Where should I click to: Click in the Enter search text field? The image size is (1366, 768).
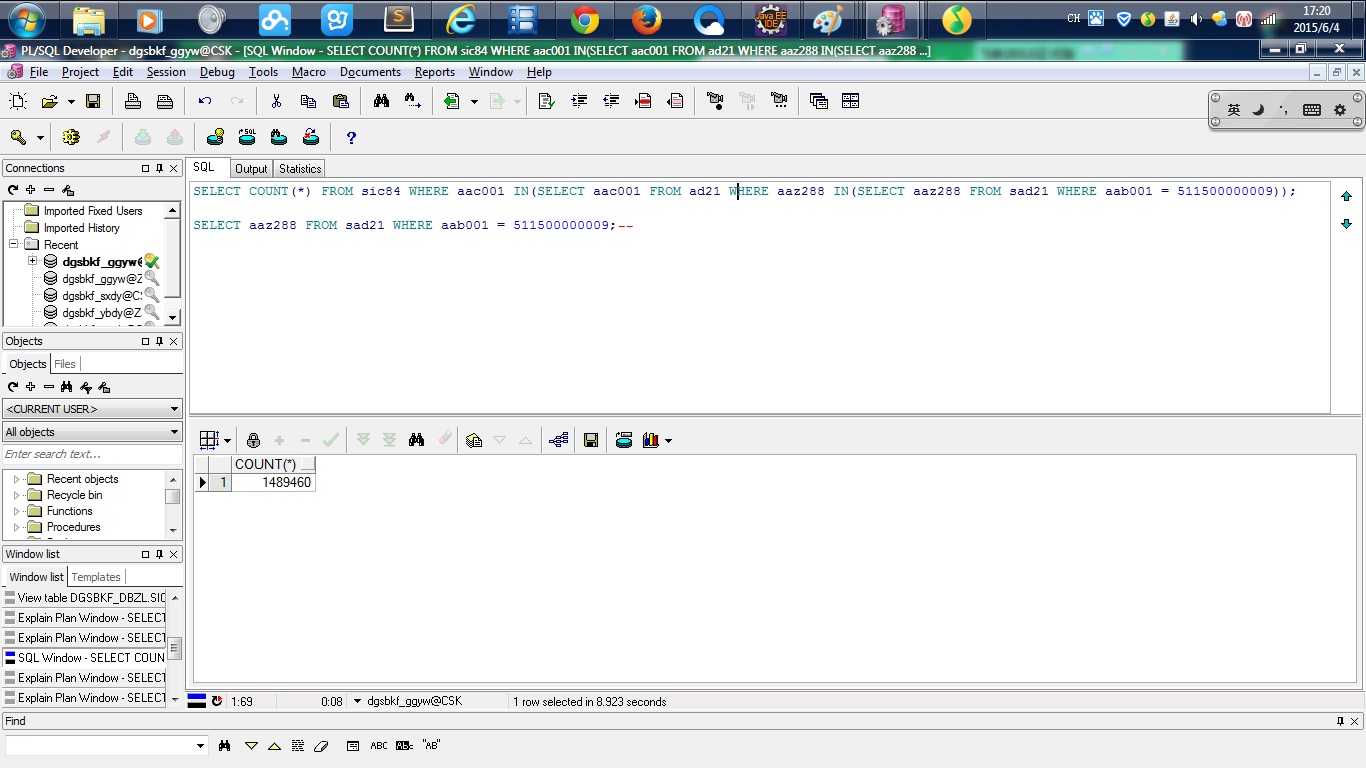(92, 454)
